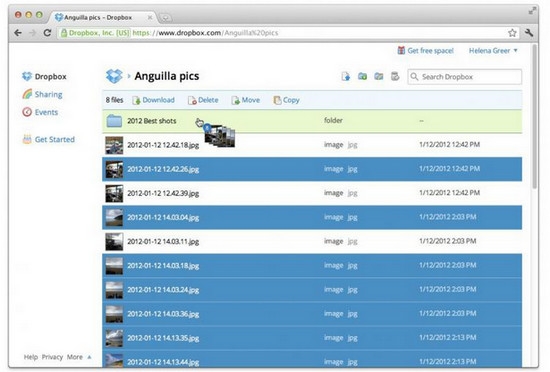Image resolution: width=550 pixels, height=372 pixels.
Task: Click the 2012 Best shots folder icon
Action: (x=114, y=121)
